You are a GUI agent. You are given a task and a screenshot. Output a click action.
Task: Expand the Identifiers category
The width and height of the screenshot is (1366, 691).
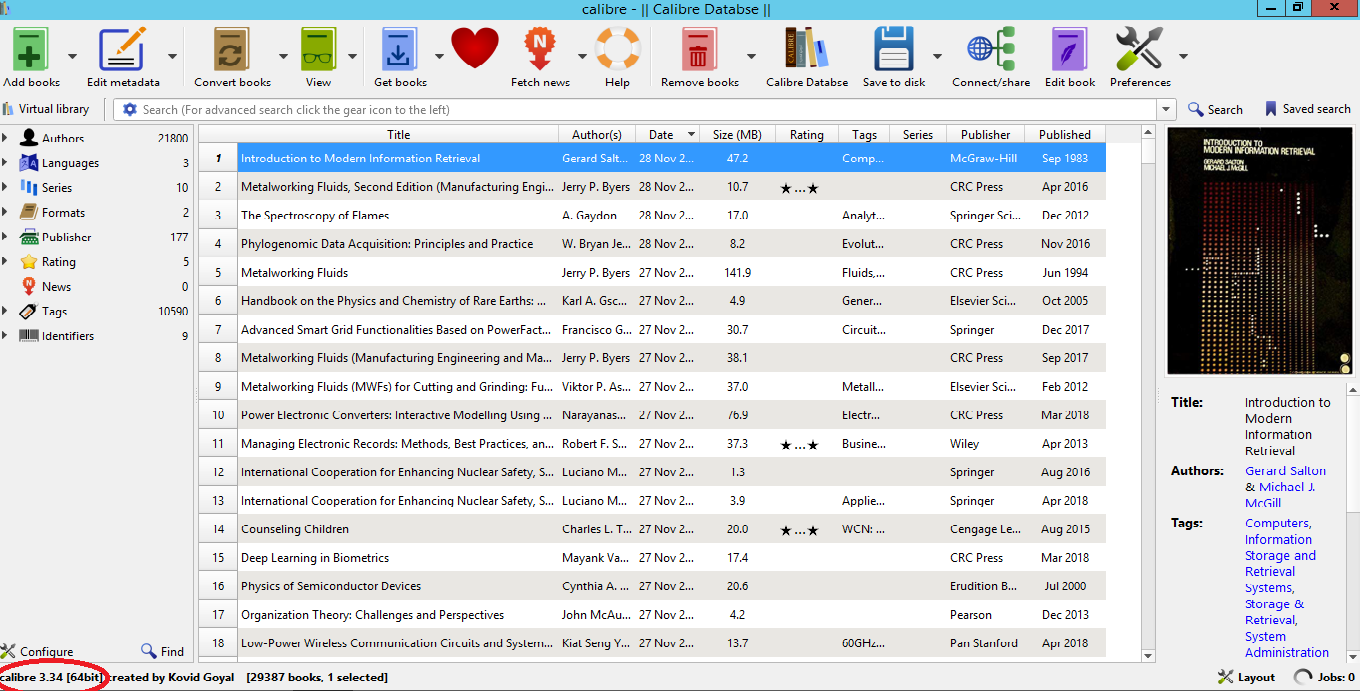tap(5, 336)
